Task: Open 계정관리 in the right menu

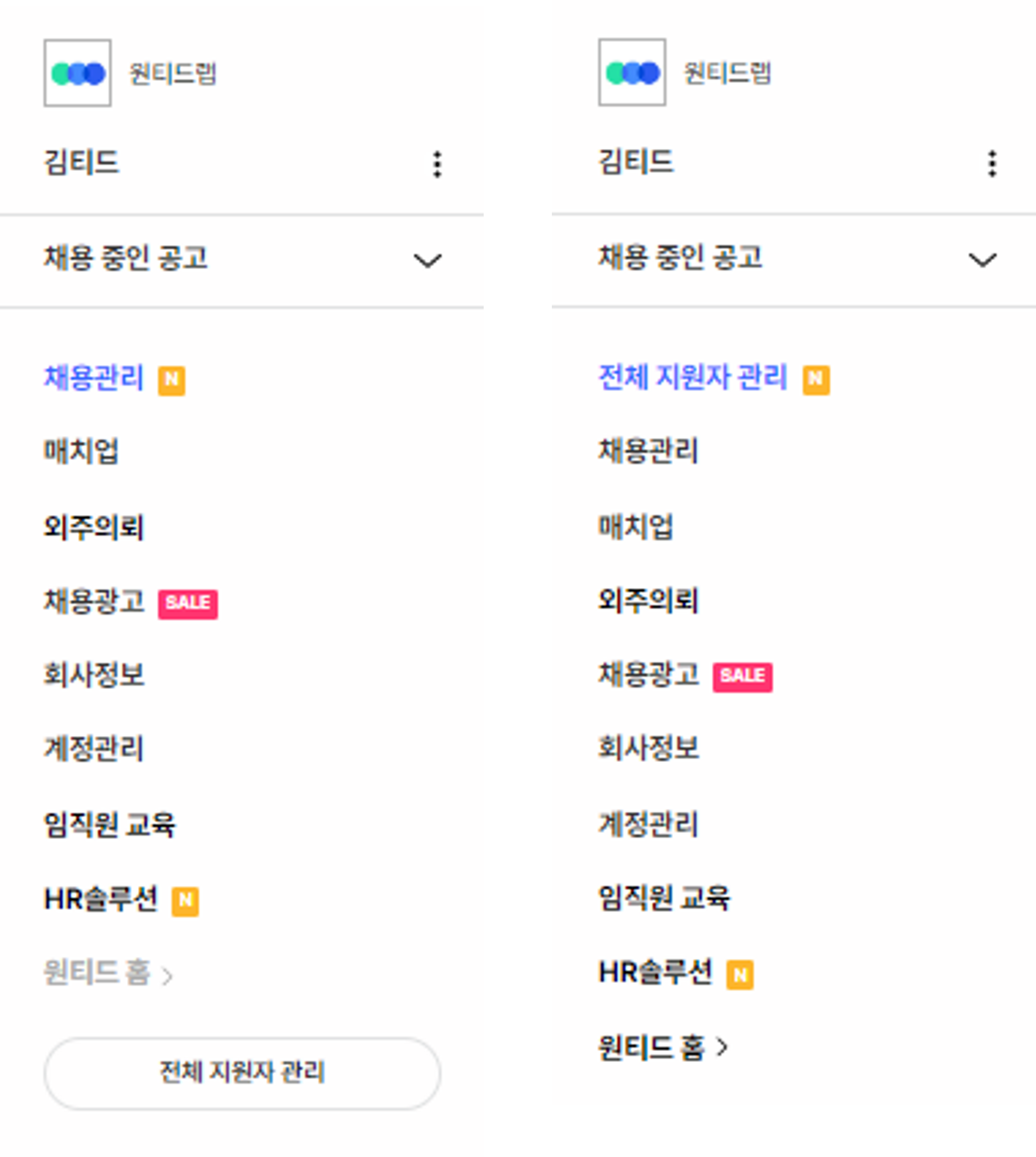Action: tap(648, 824)
